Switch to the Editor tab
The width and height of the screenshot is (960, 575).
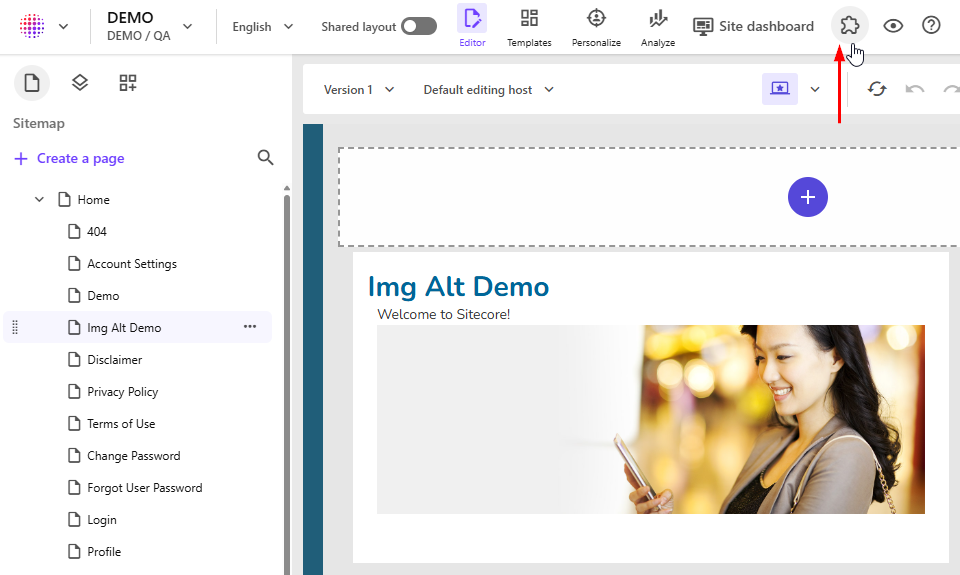click(x=472, y=26)
